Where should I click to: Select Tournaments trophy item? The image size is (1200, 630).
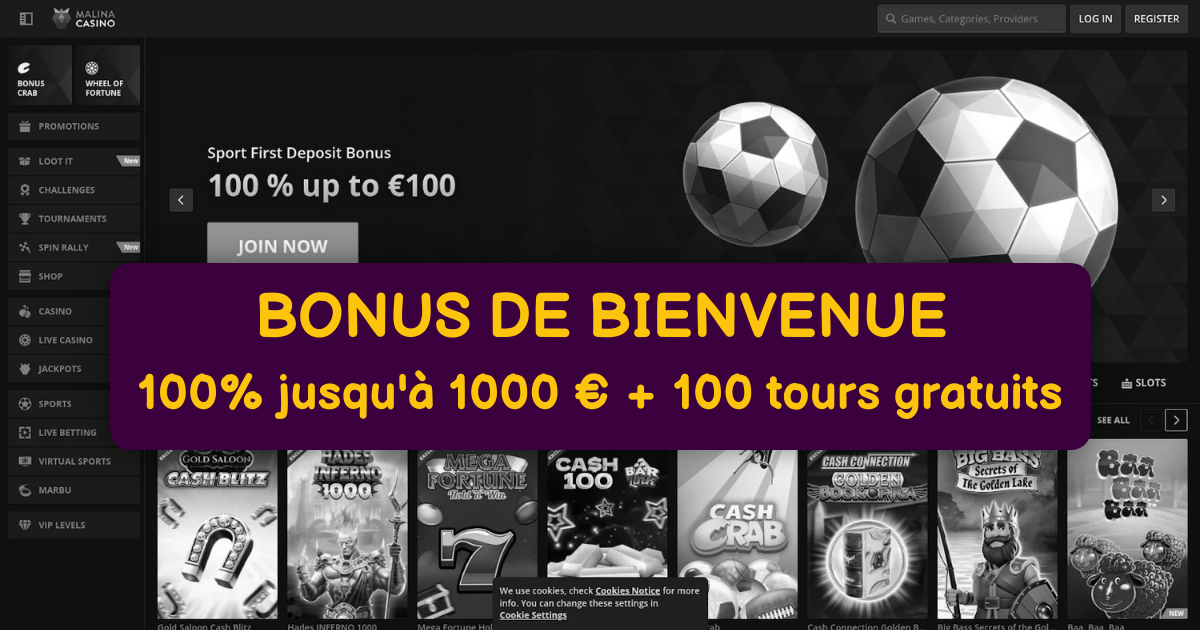tap(74, 218)
